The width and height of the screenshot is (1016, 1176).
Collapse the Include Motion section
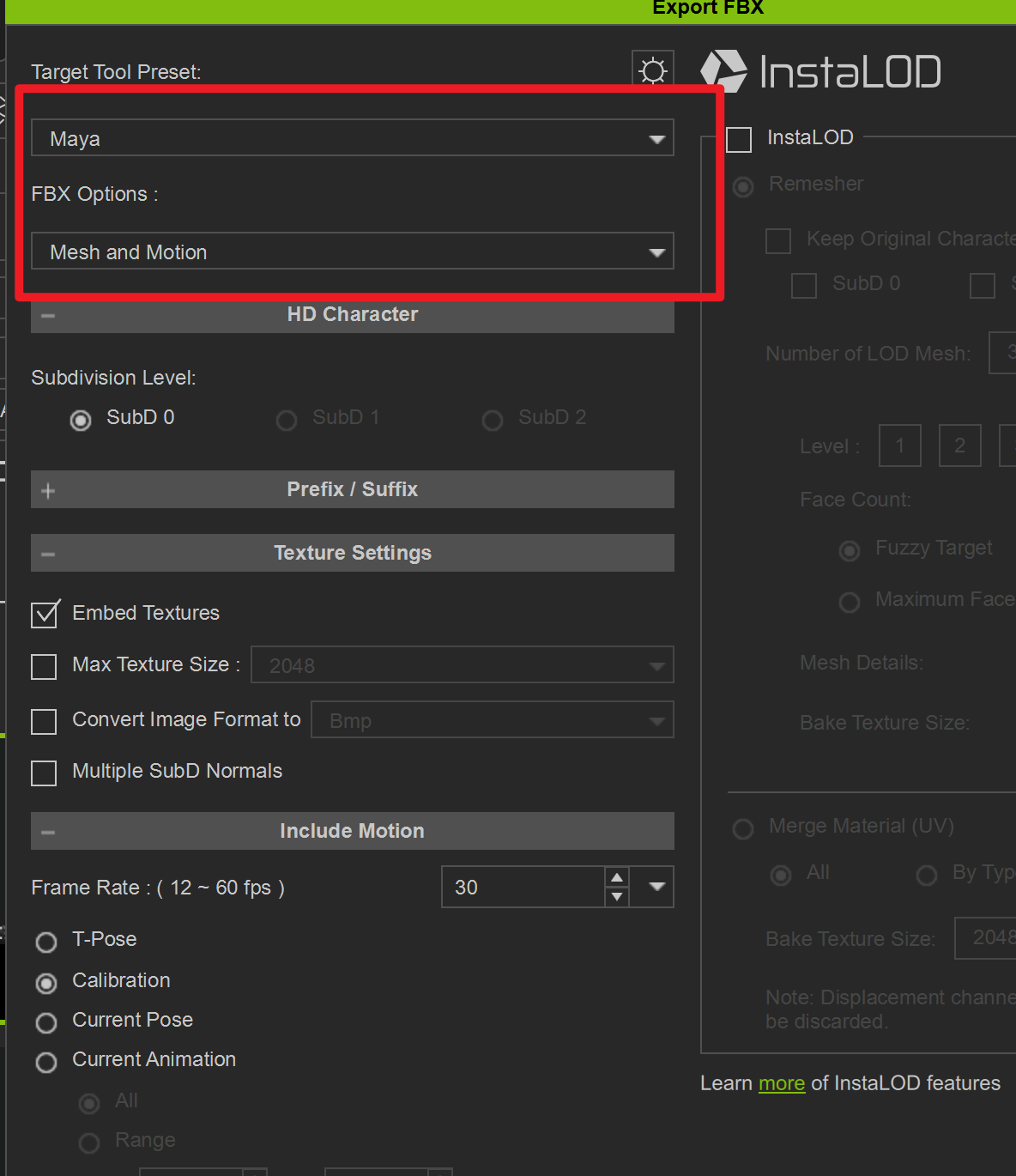(48, 832)
